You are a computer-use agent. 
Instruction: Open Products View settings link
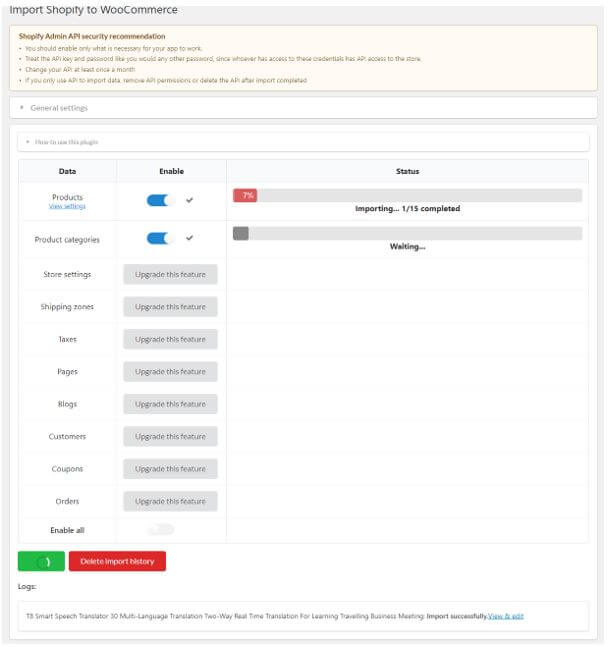point(67,207)
